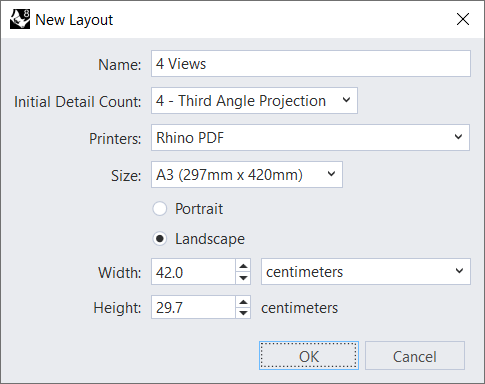Close the New Layout dialog with X
The width and height of the screenshot is (485, 384).
(463, 19)
